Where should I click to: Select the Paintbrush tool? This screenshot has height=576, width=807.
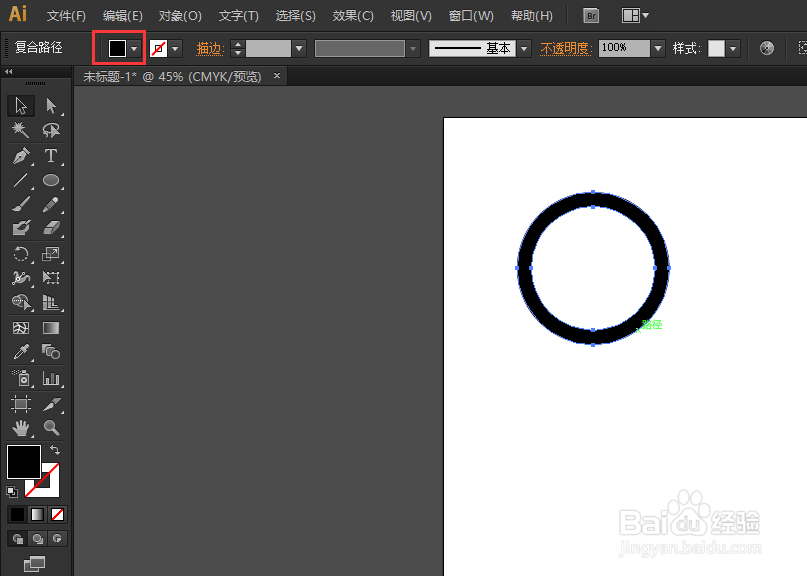coord(21,204)
